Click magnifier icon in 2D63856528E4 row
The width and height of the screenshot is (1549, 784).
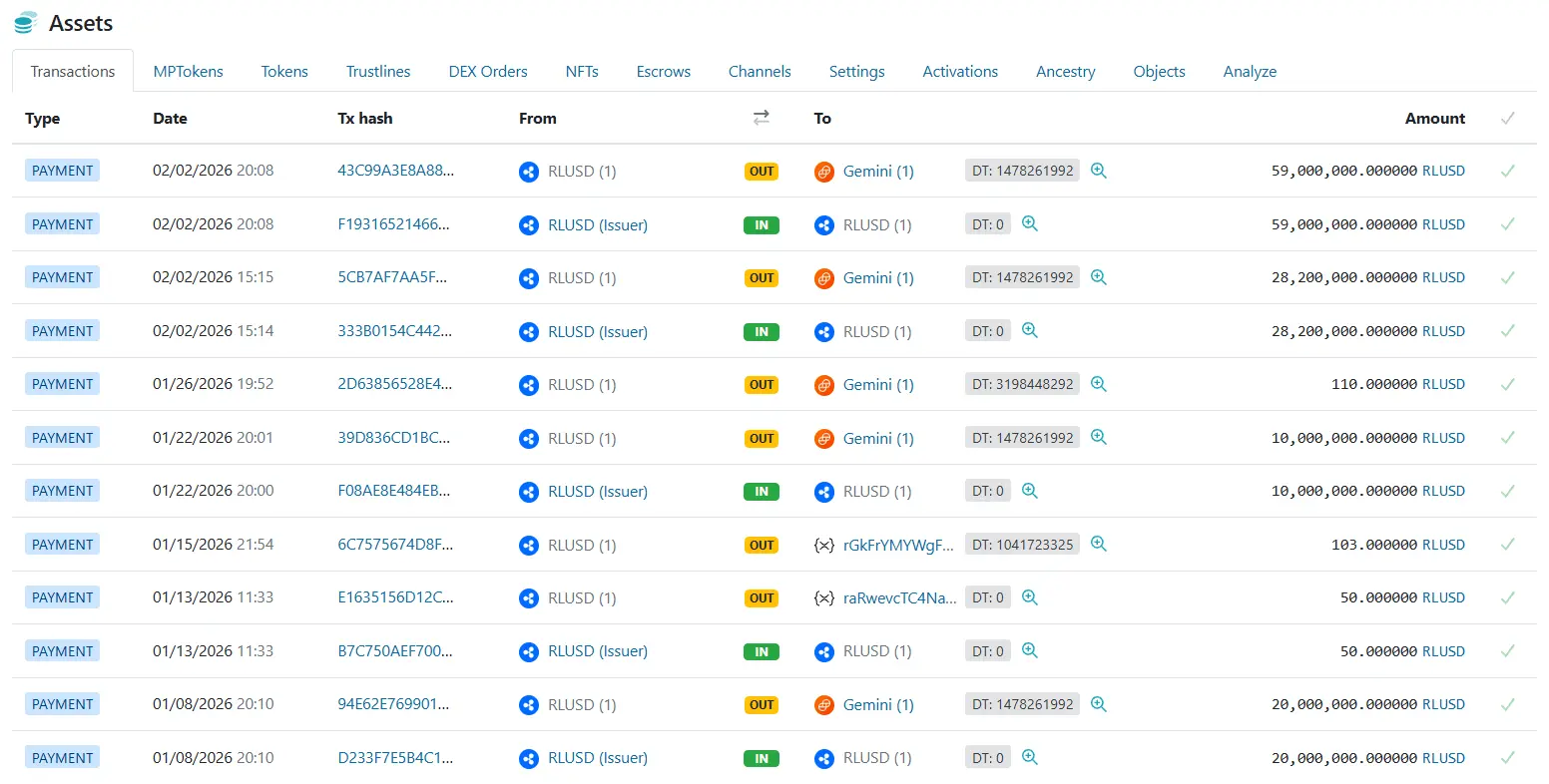point(1099,384)
